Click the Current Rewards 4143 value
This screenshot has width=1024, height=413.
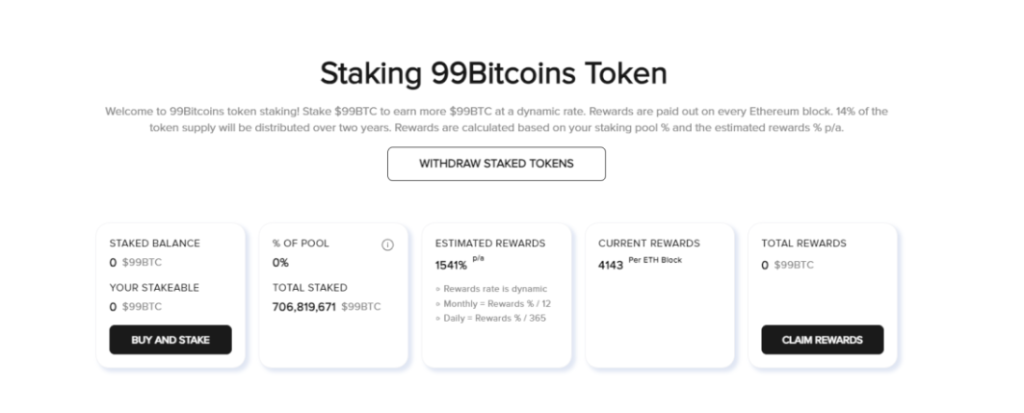(x=610, y=265)
